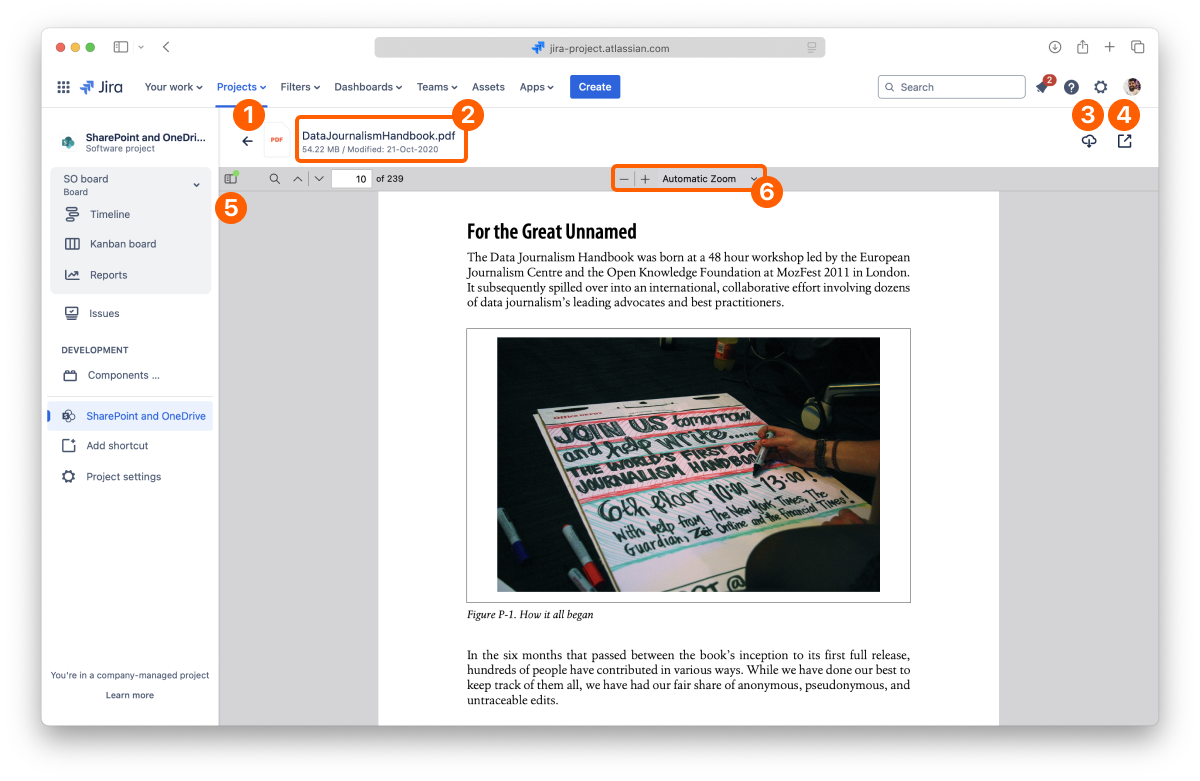Go to the next PDF page
The height and width of the screenshot is (781, 1200).
(x=318, y=179)
